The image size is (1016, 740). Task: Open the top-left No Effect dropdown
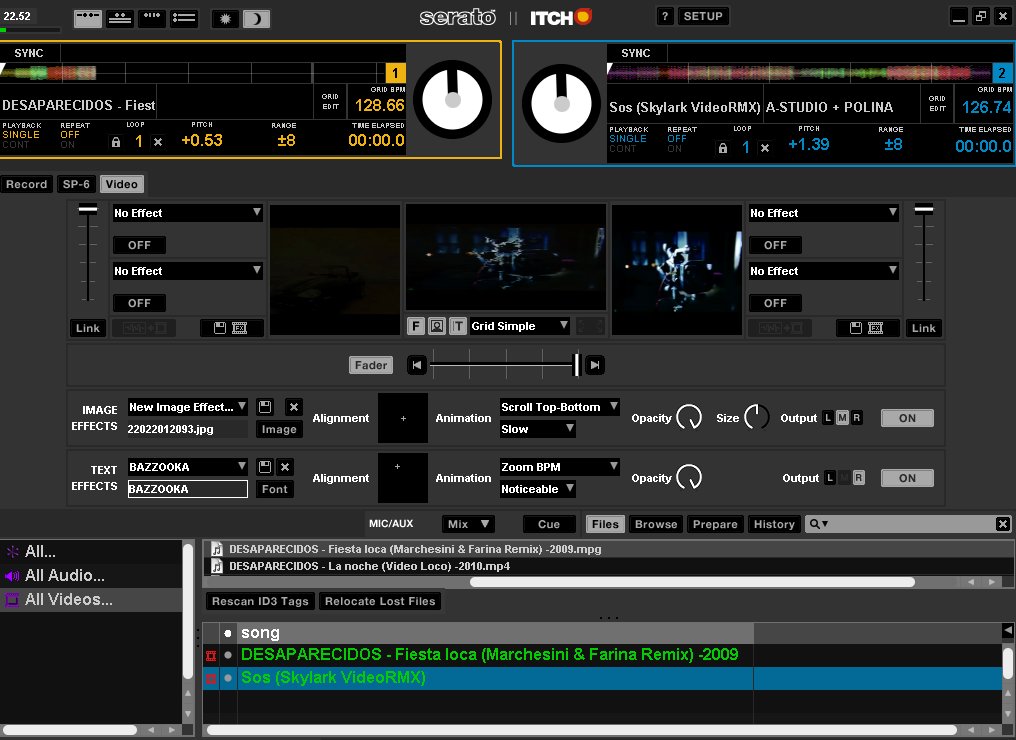[187, 213]
